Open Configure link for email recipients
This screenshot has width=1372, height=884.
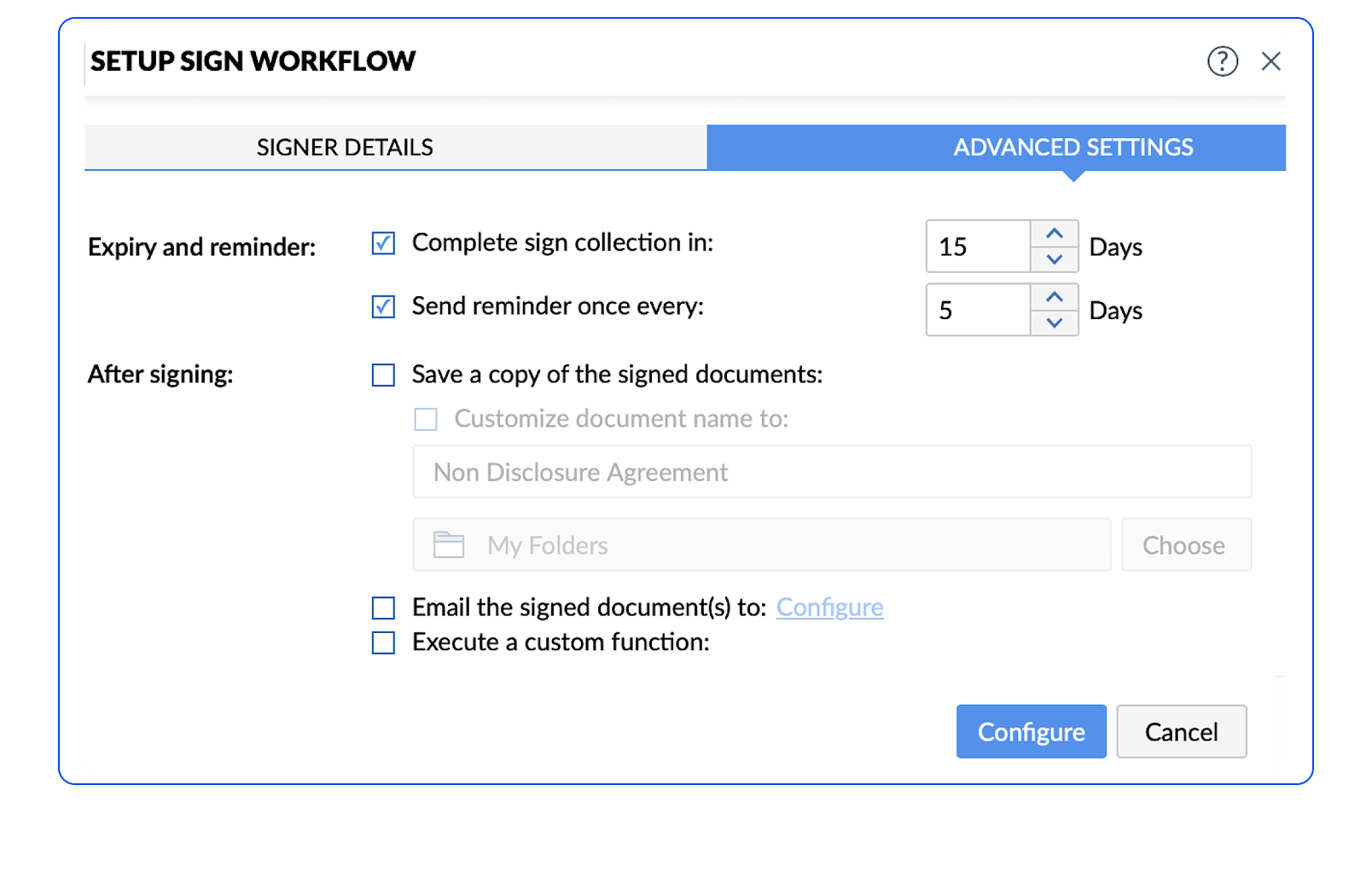[x=829, y=608]
